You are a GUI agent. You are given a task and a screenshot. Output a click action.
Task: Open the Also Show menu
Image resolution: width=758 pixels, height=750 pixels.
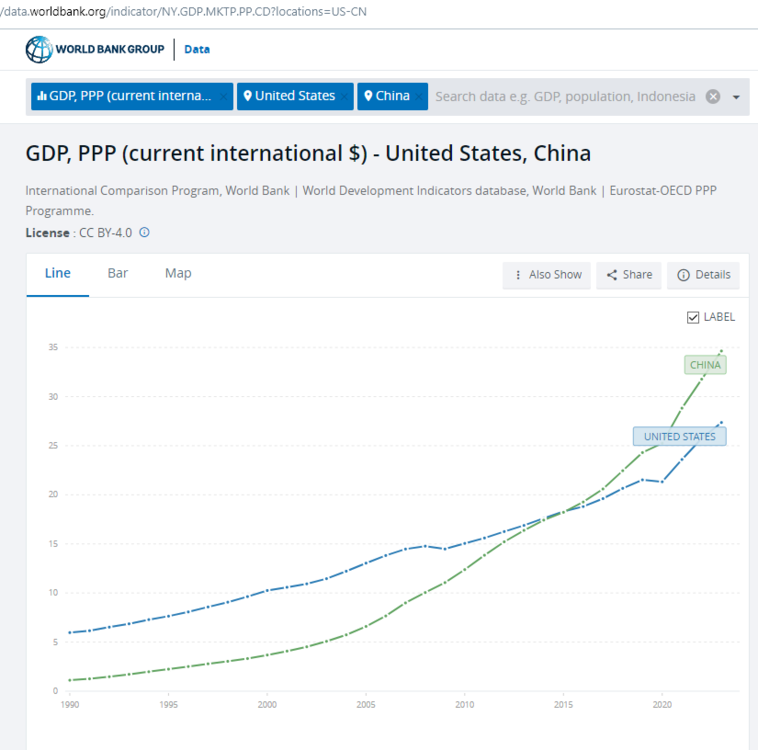[x=546, y=275]
